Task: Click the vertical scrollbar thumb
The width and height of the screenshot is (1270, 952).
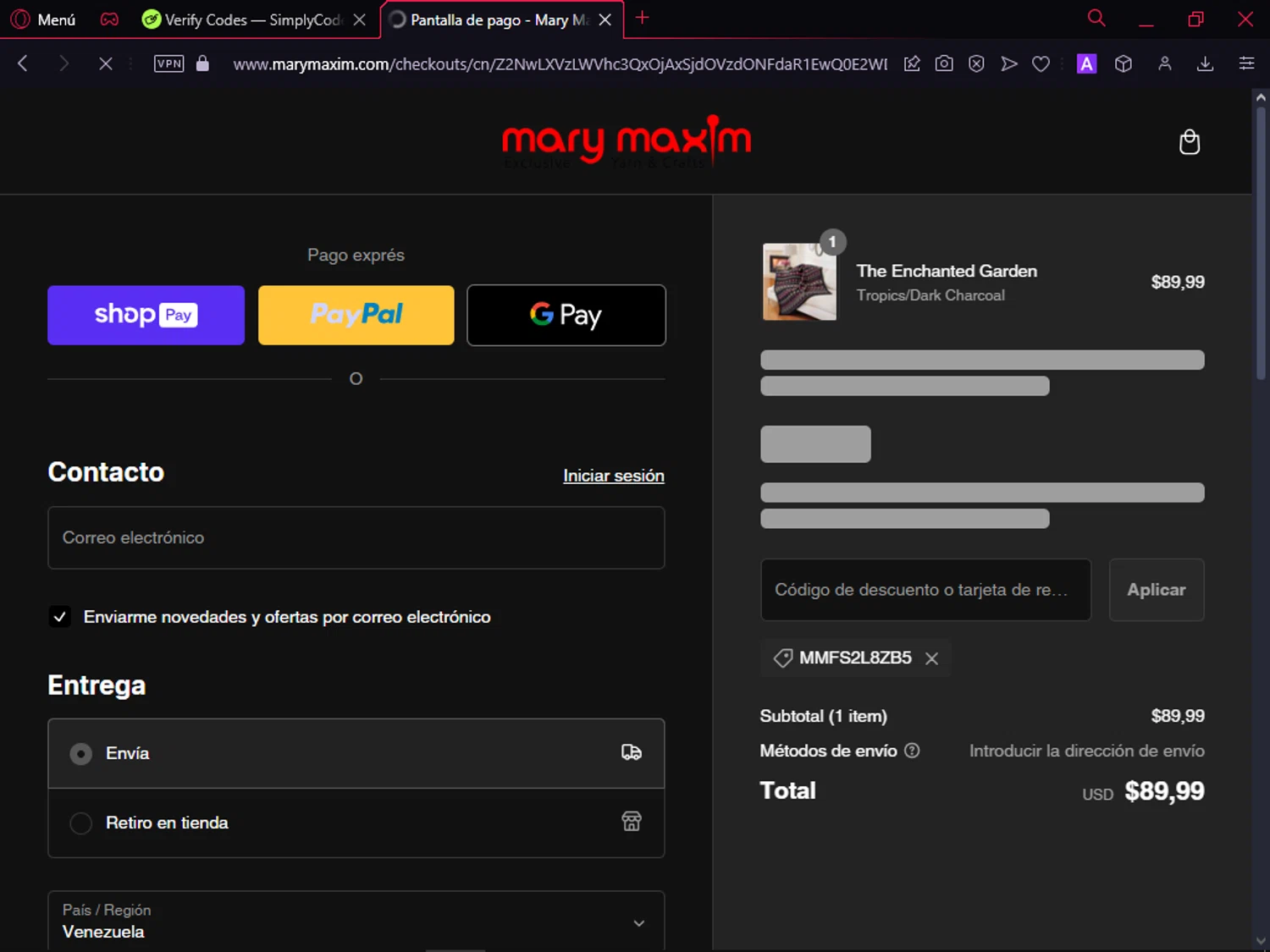Action: pos(1261,244)
